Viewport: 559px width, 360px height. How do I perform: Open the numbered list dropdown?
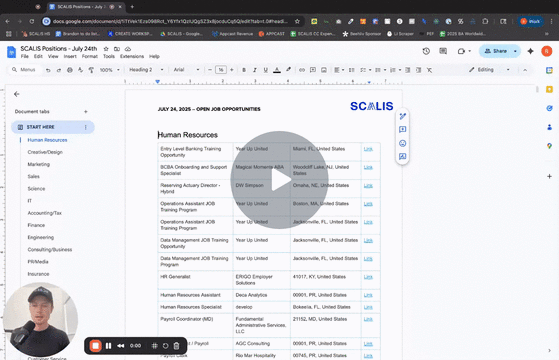[x=395, y=70]
